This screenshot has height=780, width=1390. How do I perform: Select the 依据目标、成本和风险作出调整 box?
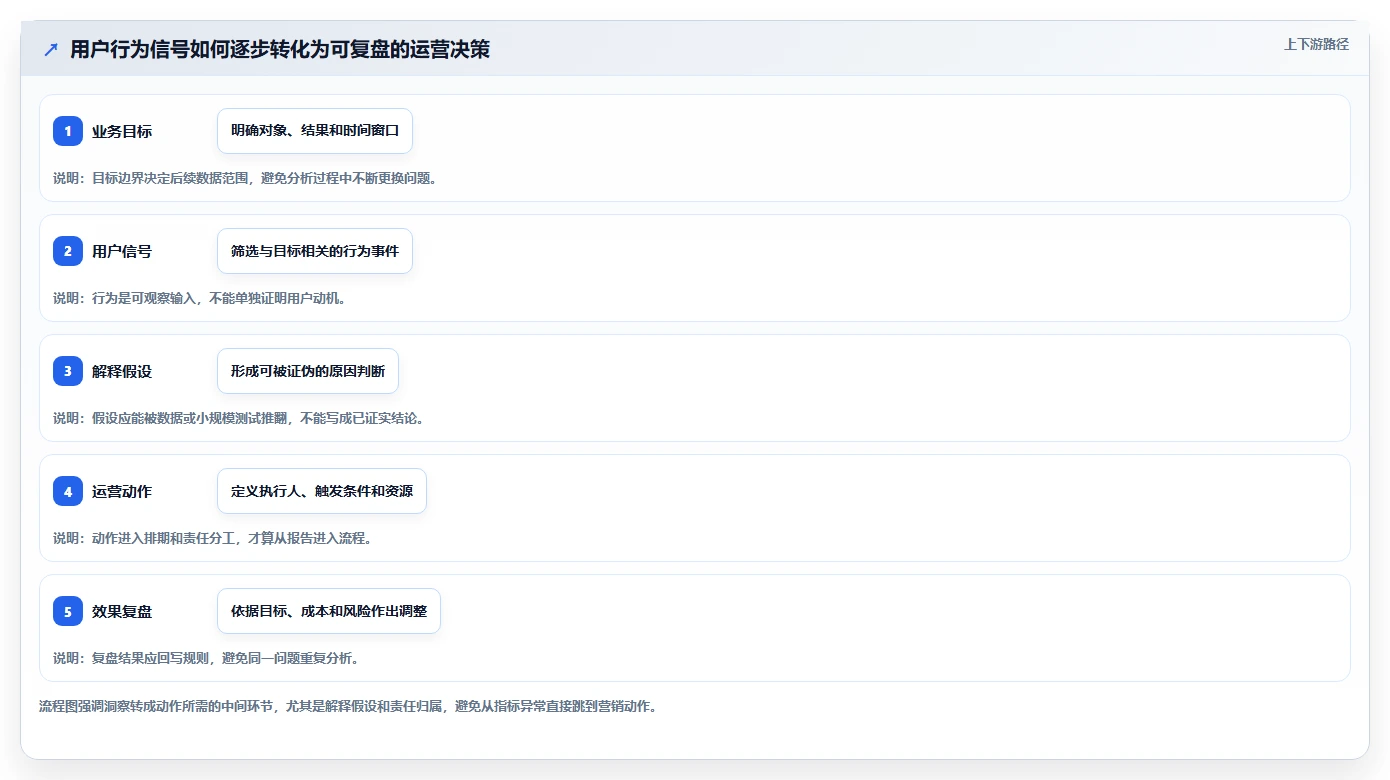(x=329, y=611)
